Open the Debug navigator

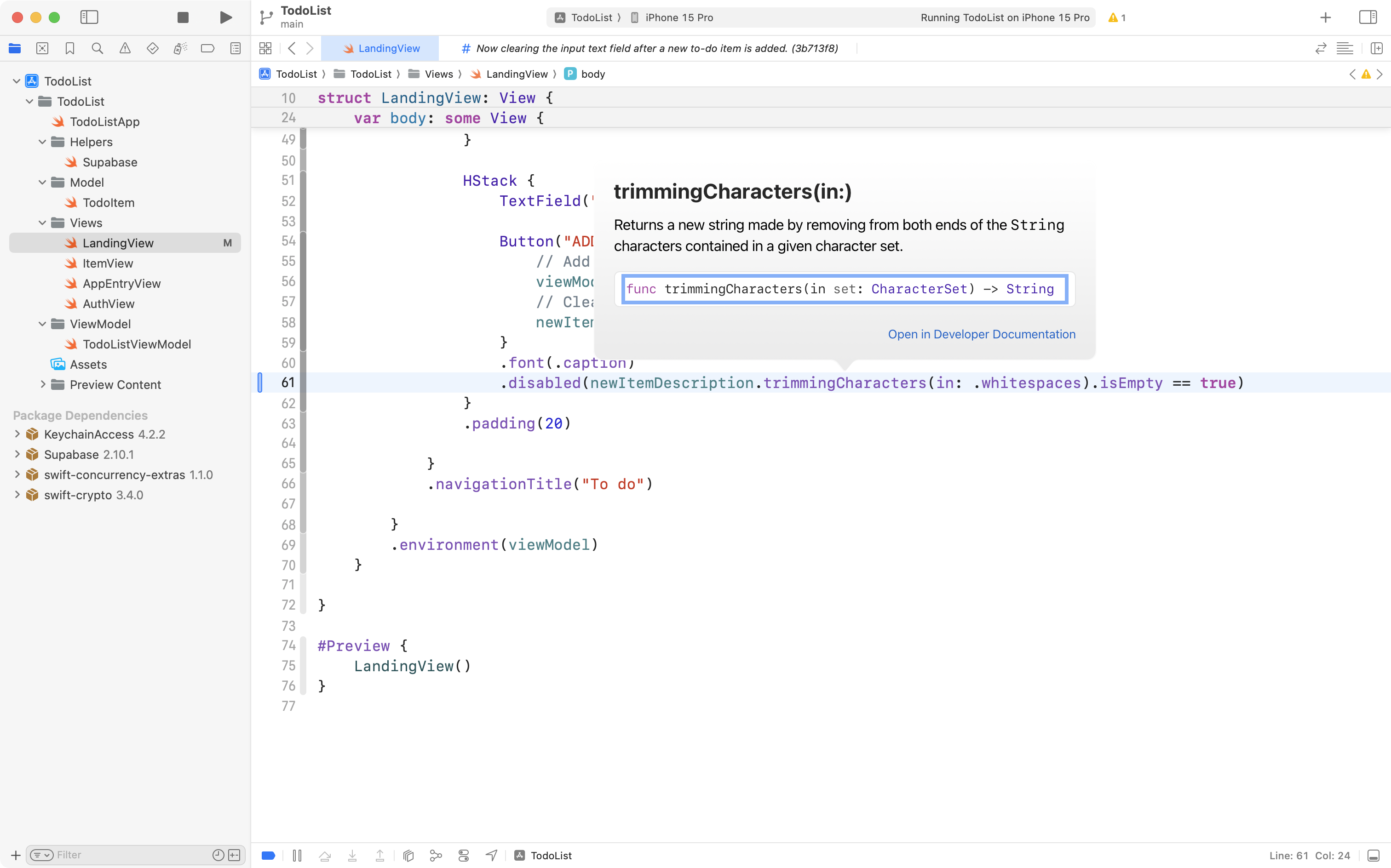180,48
